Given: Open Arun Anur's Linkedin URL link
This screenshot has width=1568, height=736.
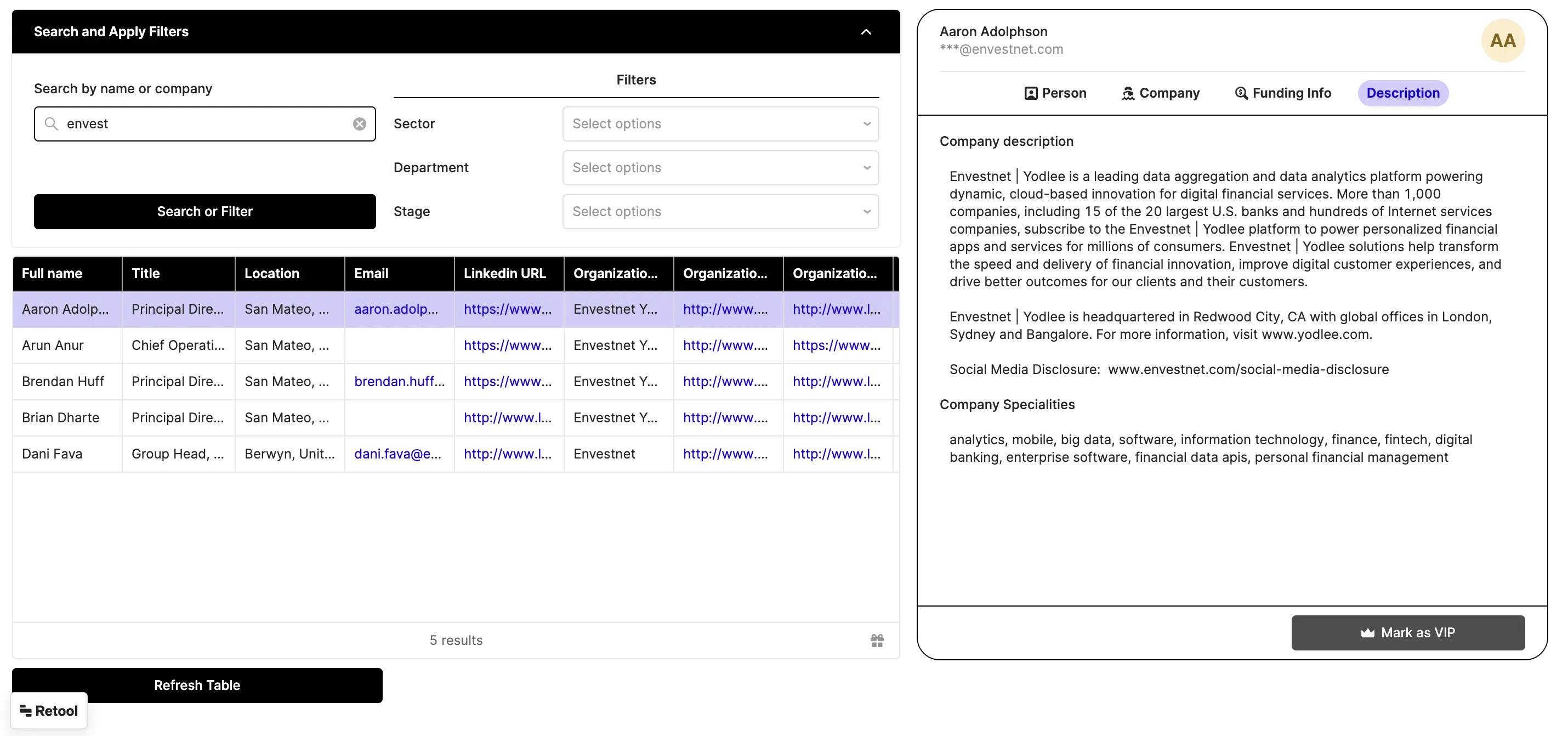Looking at the screenshot, I should [x=508, y=346].
